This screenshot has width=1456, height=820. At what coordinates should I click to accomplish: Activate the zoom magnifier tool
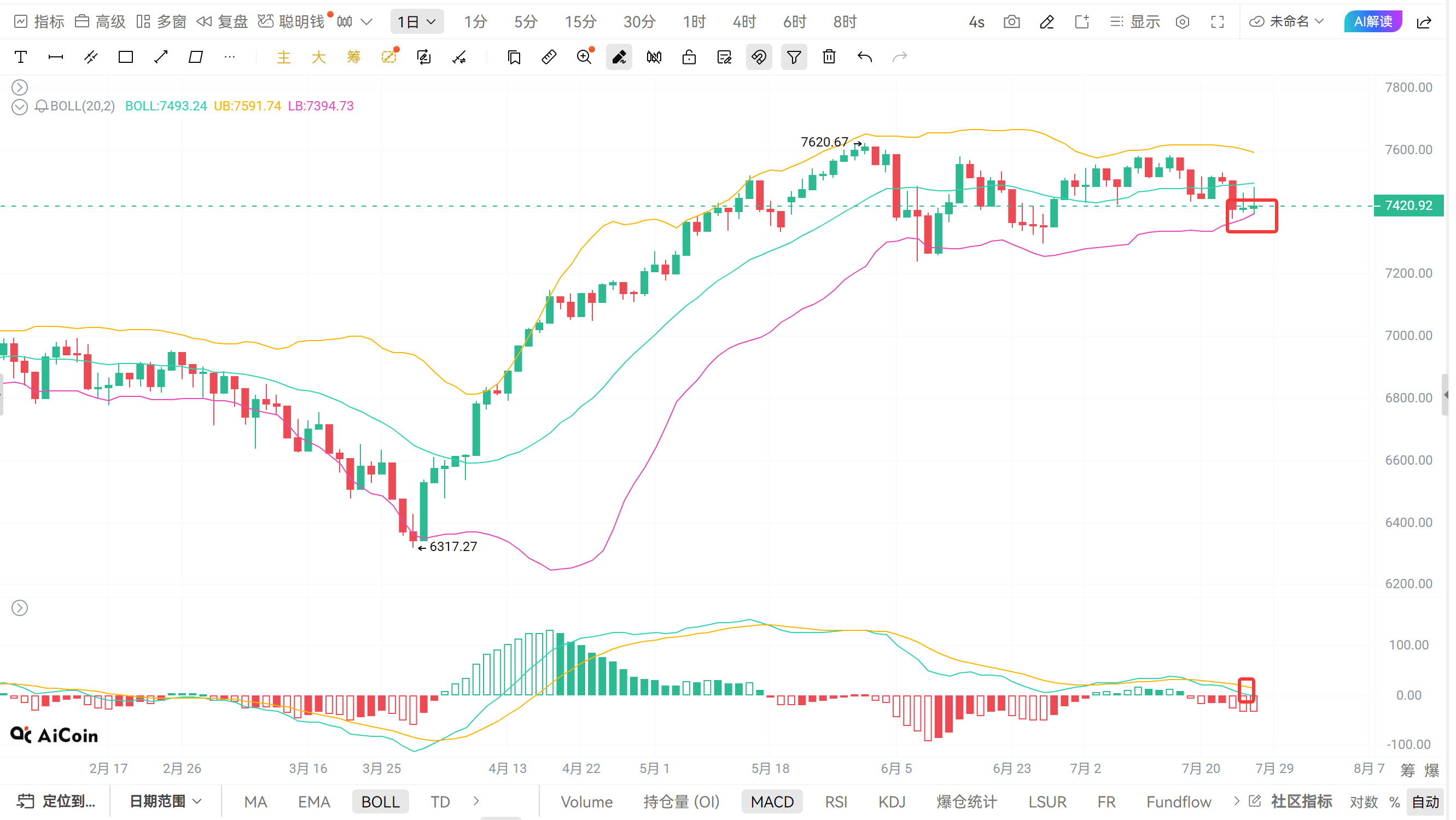click(x=585, y=57)
